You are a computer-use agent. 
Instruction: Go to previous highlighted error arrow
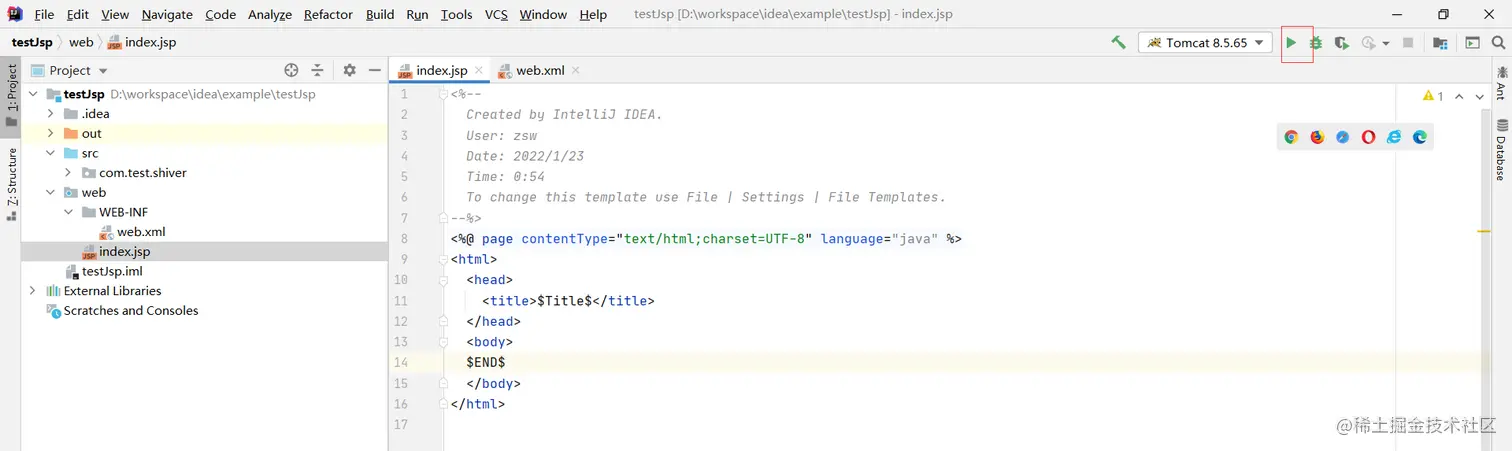1459,96
